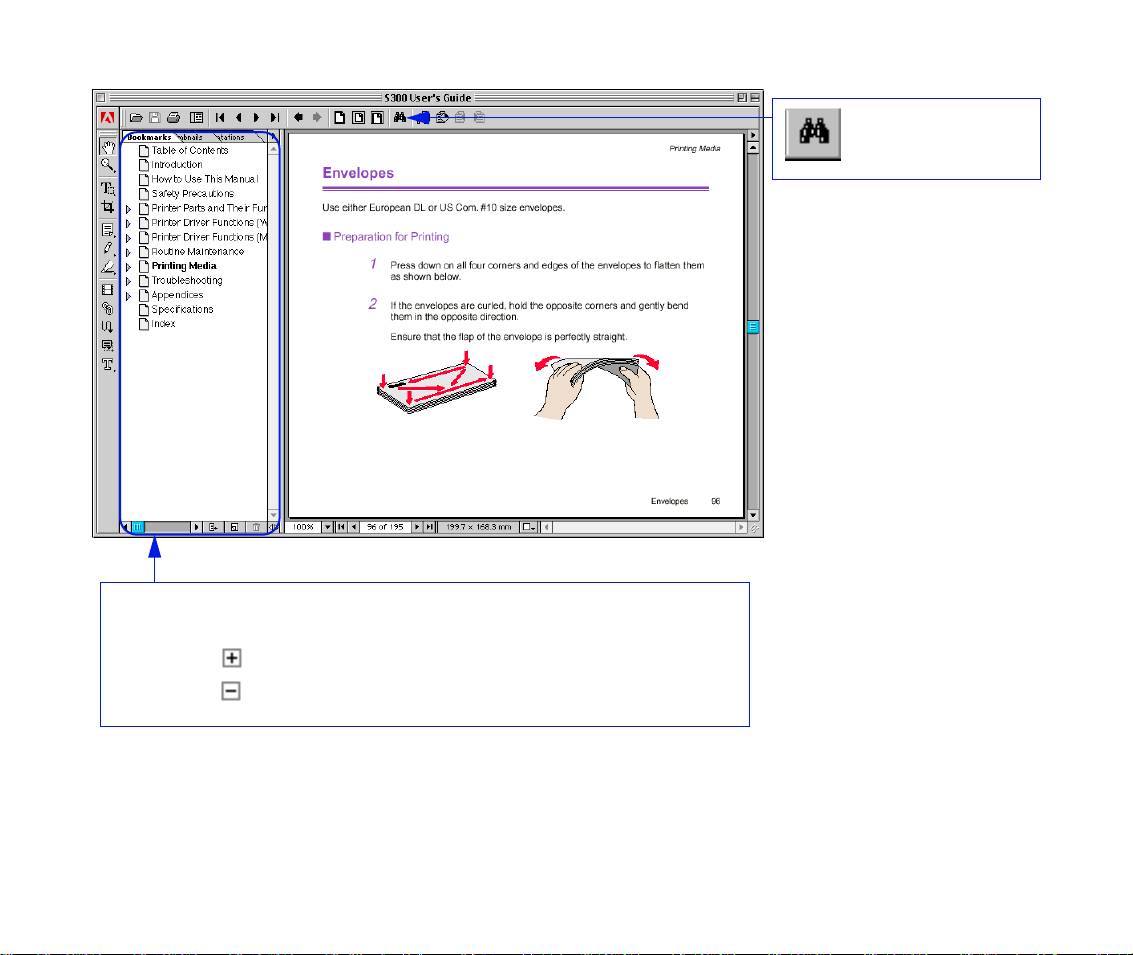This screenshot has width=1133, height=955.
Task: Click the Print icon in the toolbar
Action: click(x=173, y=118)
